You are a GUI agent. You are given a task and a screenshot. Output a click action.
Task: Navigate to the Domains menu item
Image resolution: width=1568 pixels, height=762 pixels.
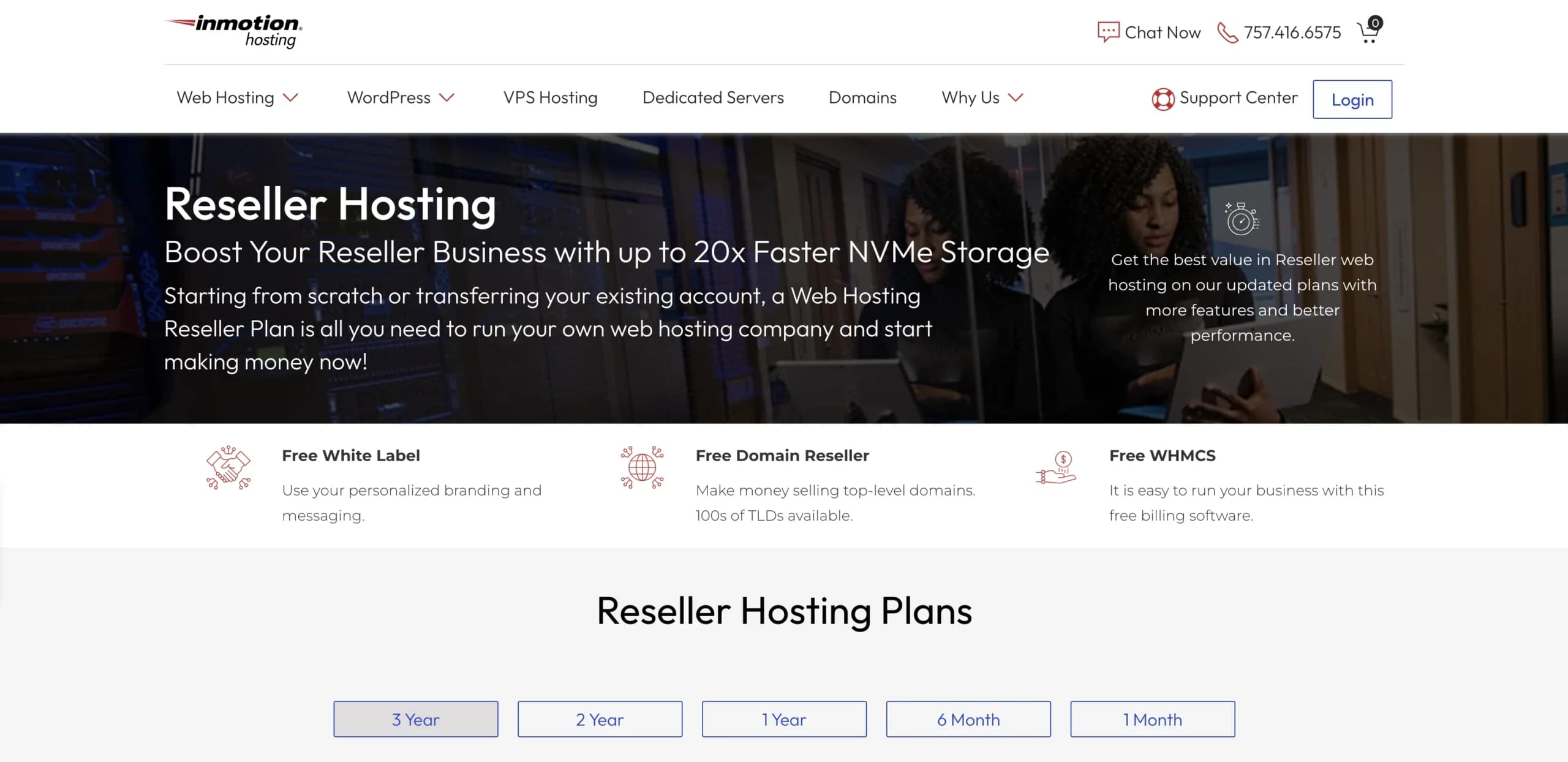(862, 97)
